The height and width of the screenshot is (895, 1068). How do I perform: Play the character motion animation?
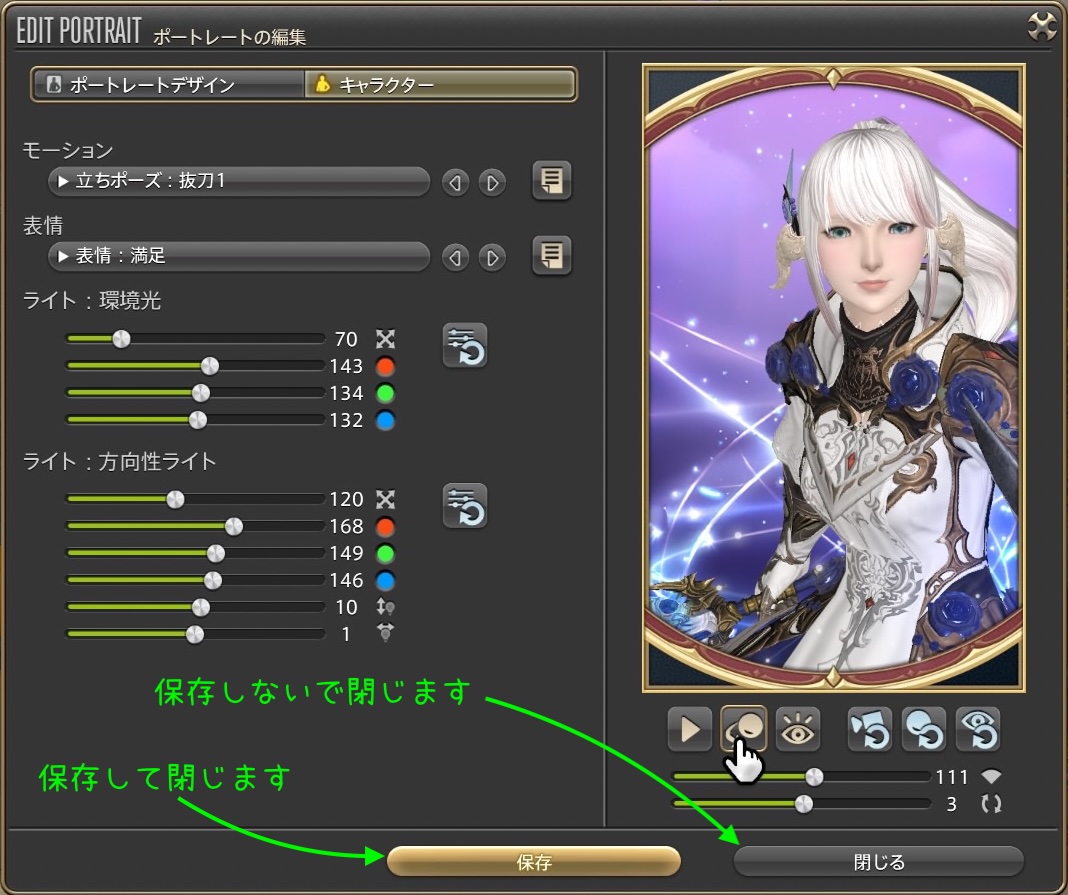coord(689,729)
